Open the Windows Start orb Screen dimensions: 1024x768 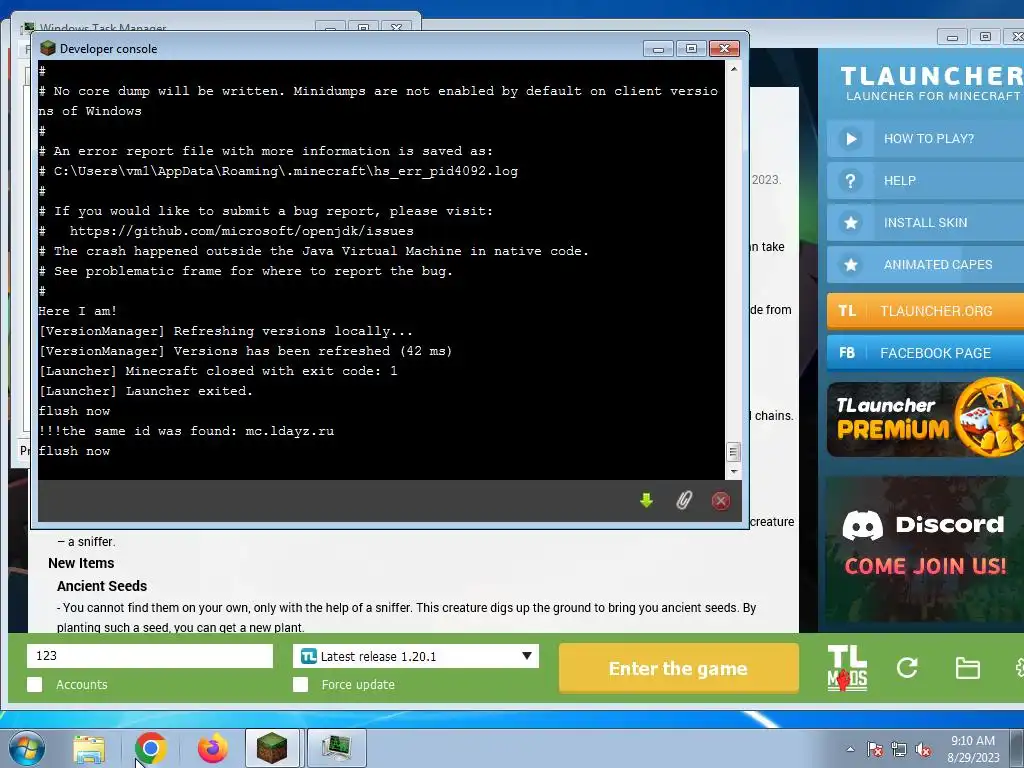pyautogui.click(x=27, y=748)
